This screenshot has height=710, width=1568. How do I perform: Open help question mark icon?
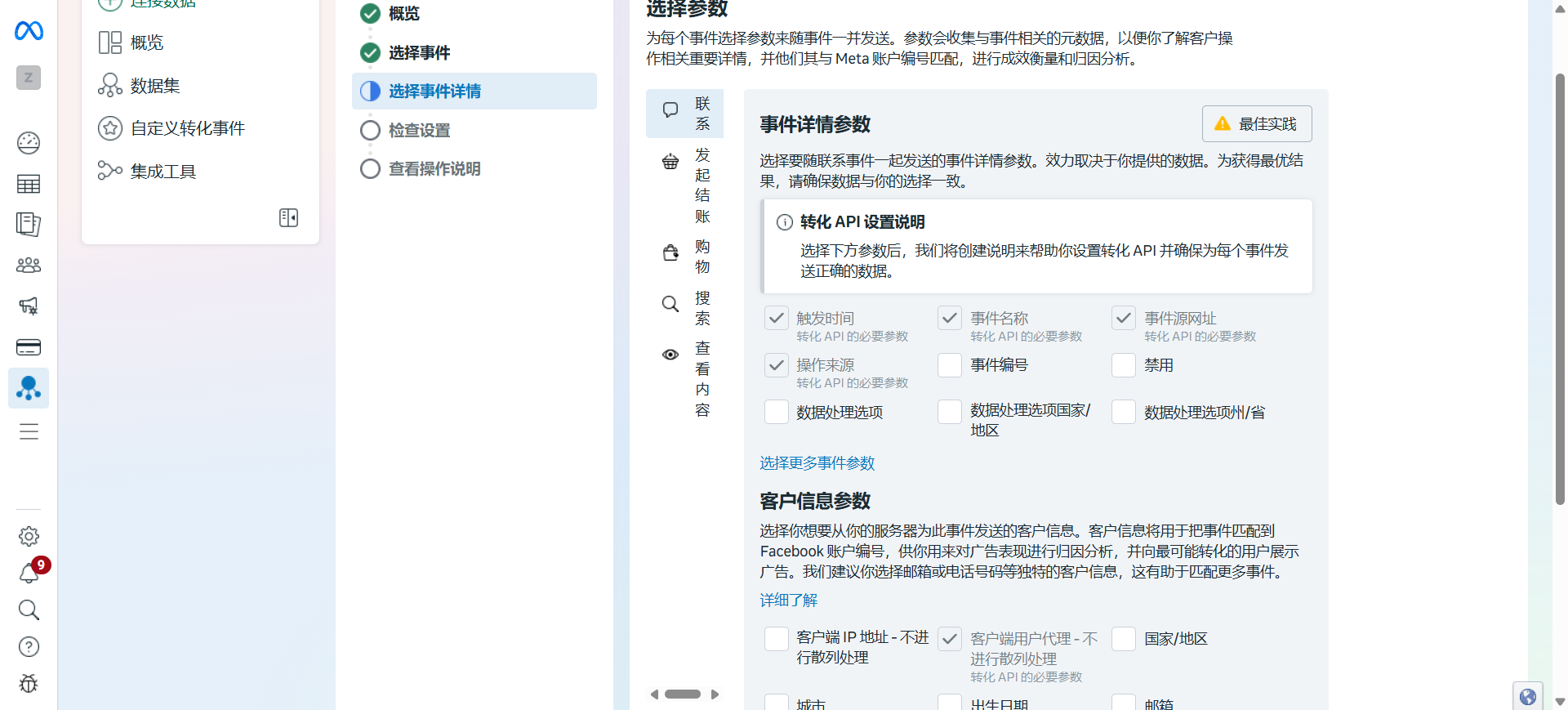pos(29,647)
